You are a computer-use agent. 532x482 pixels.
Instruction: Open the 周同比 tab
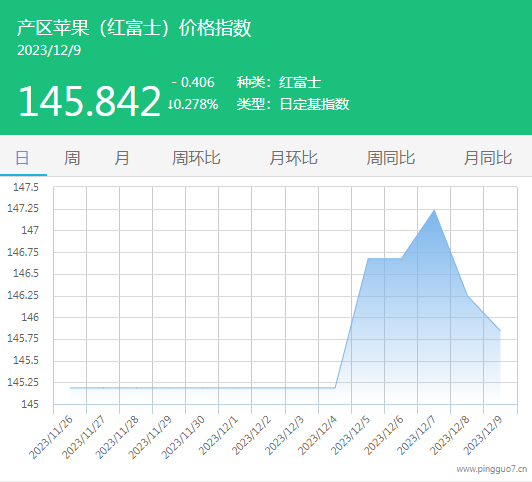click(x=391, y=158)
